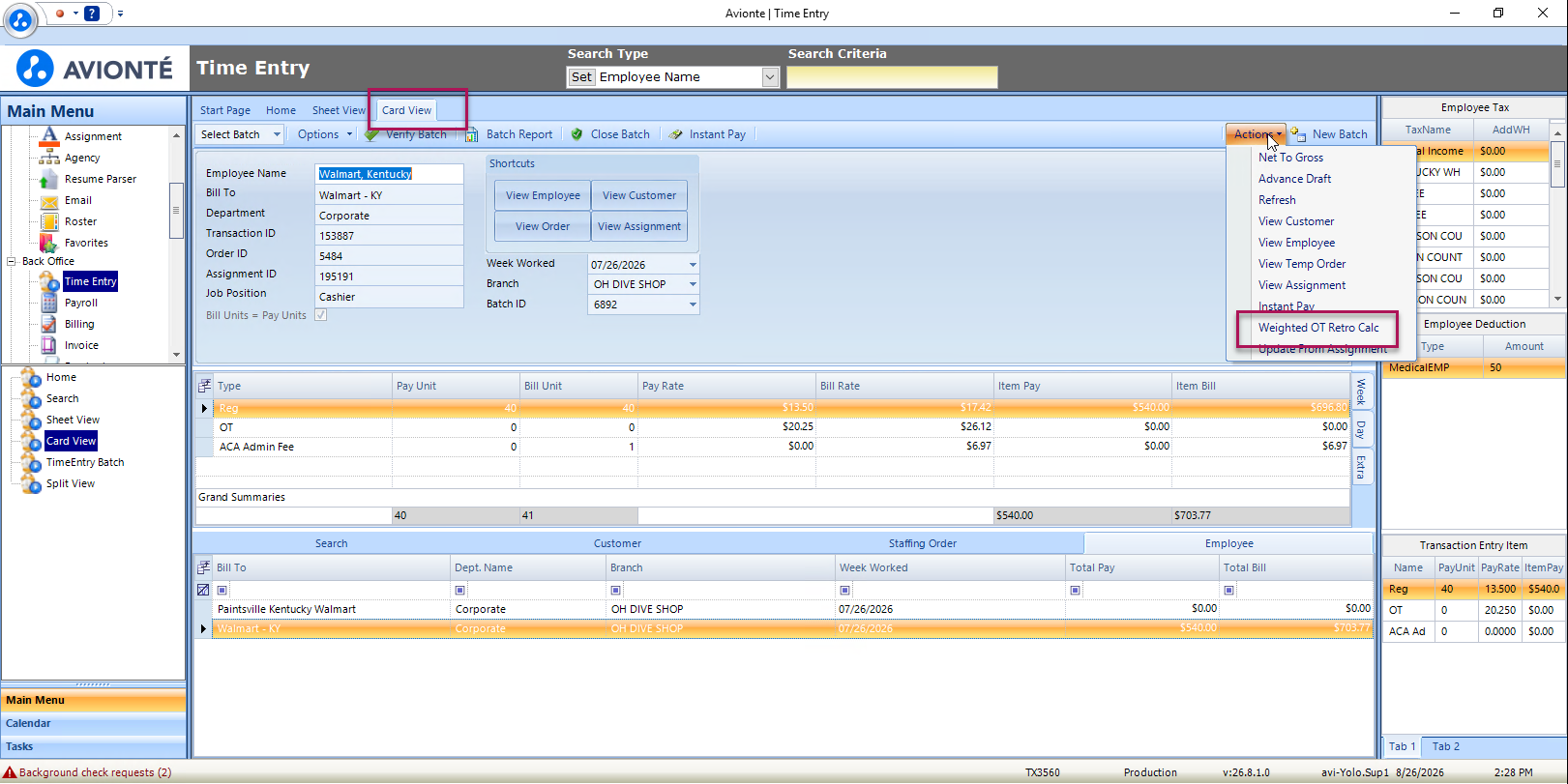Open the Branch dropdown arrow
The width and height of the screenshot is (1568, 784).
tap(693, 284)
